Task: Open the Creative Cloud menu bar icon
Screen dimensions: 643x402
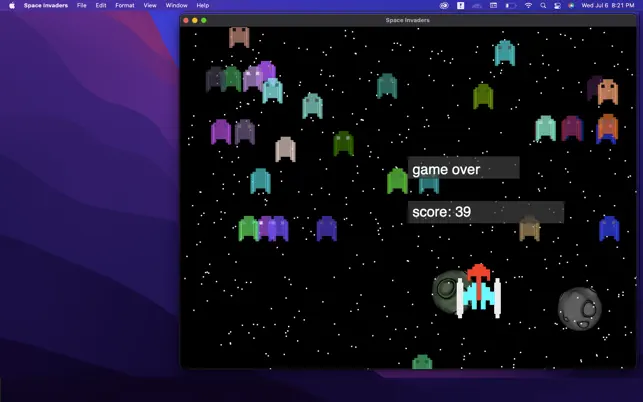Action: (444, 5)
